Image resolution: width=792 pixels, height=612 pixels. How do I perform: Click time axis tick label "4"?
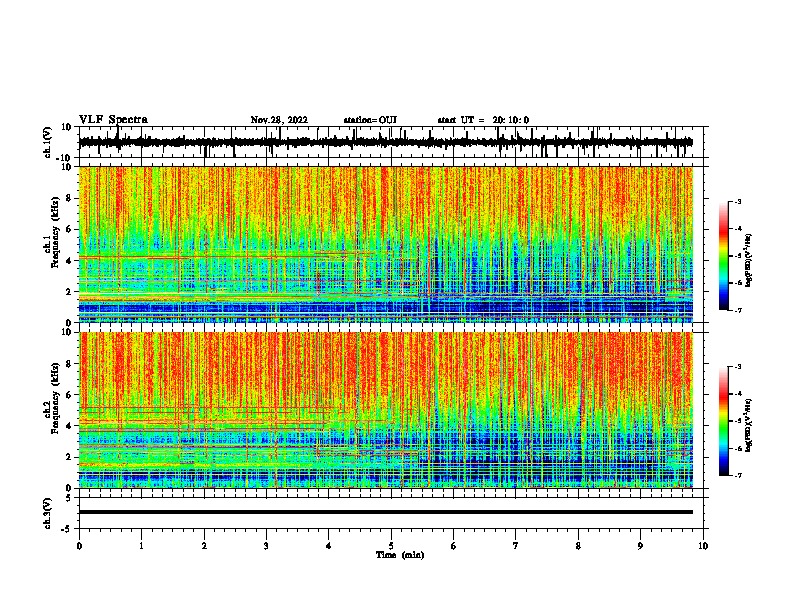point(329,546)
